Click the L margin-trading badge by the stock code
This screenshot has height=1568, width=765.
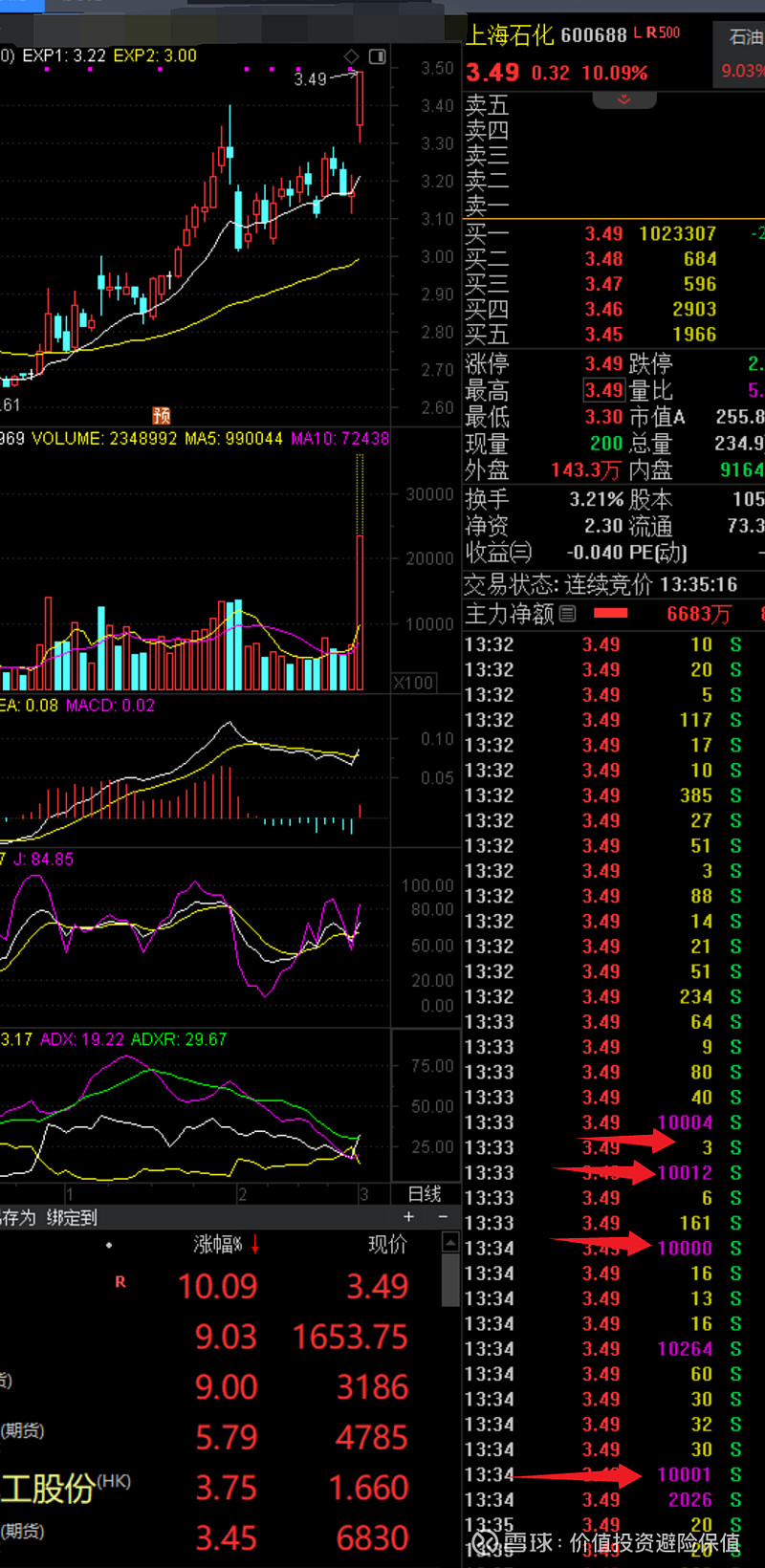pyautogui.click(x=638, y=33)
